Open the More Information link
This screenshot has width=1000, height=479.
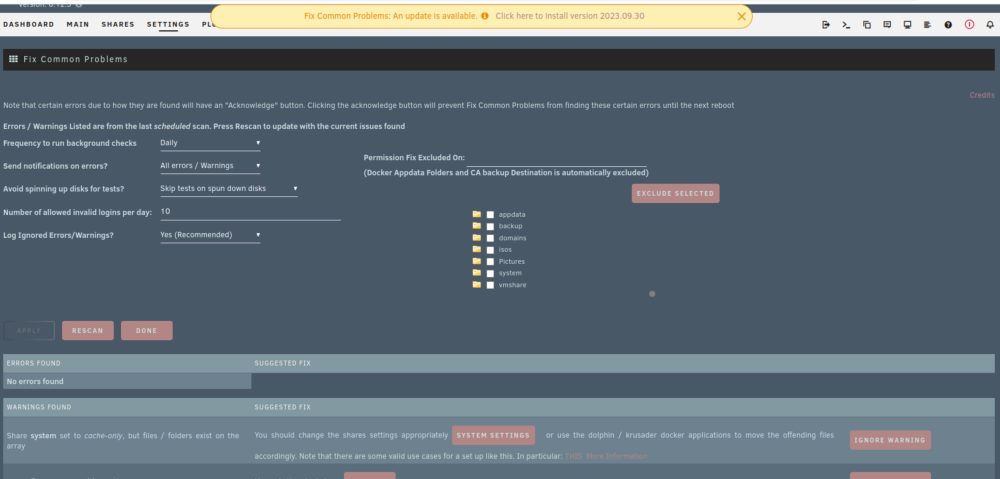point(617,456)
